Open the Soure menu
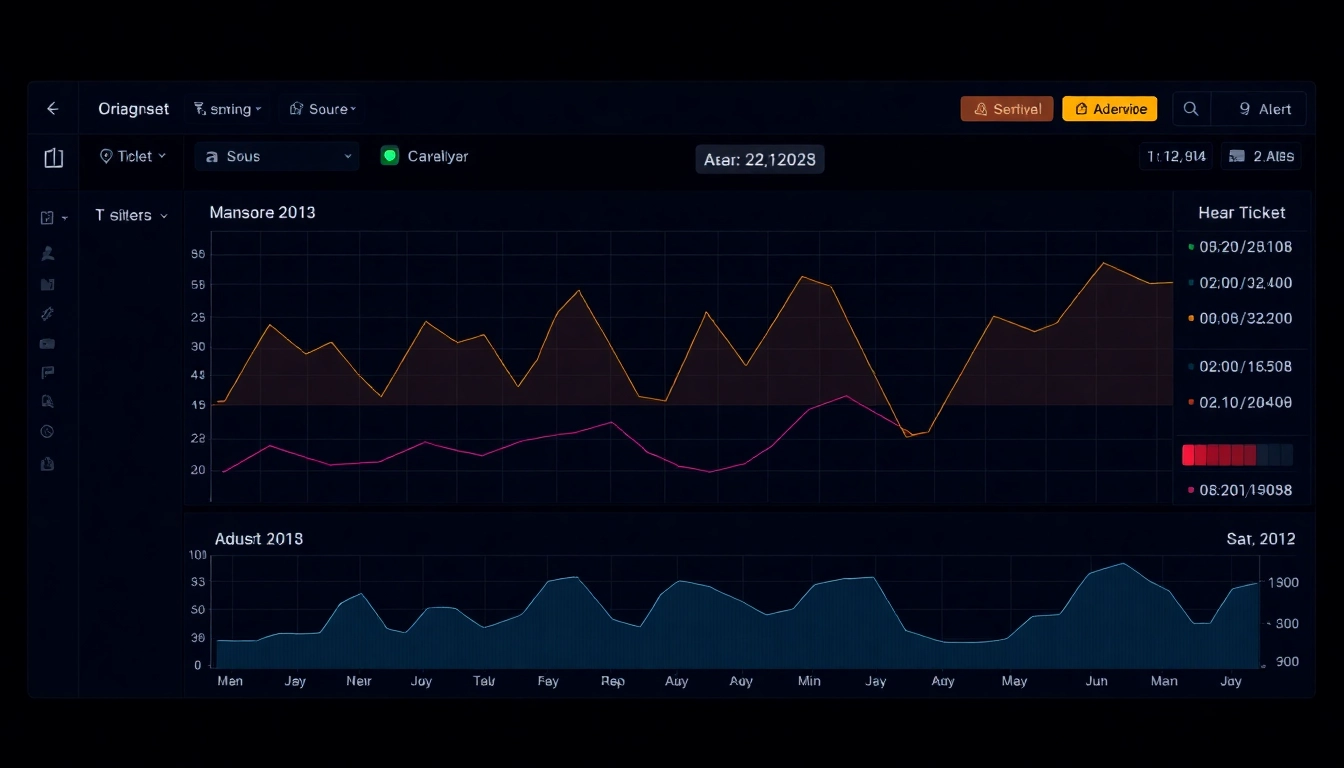This screenshot has height=768, width=1344. (x=322, y=108)
